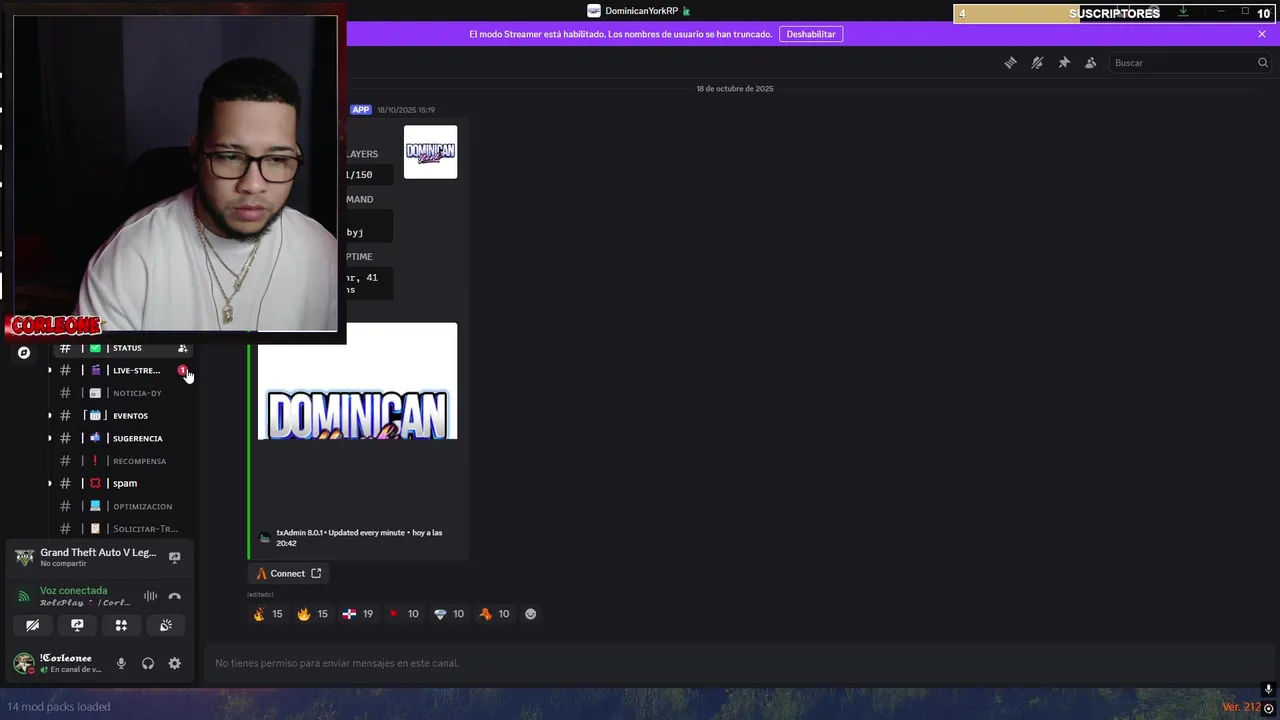Toggle noise suppression waveform icon

150,596
